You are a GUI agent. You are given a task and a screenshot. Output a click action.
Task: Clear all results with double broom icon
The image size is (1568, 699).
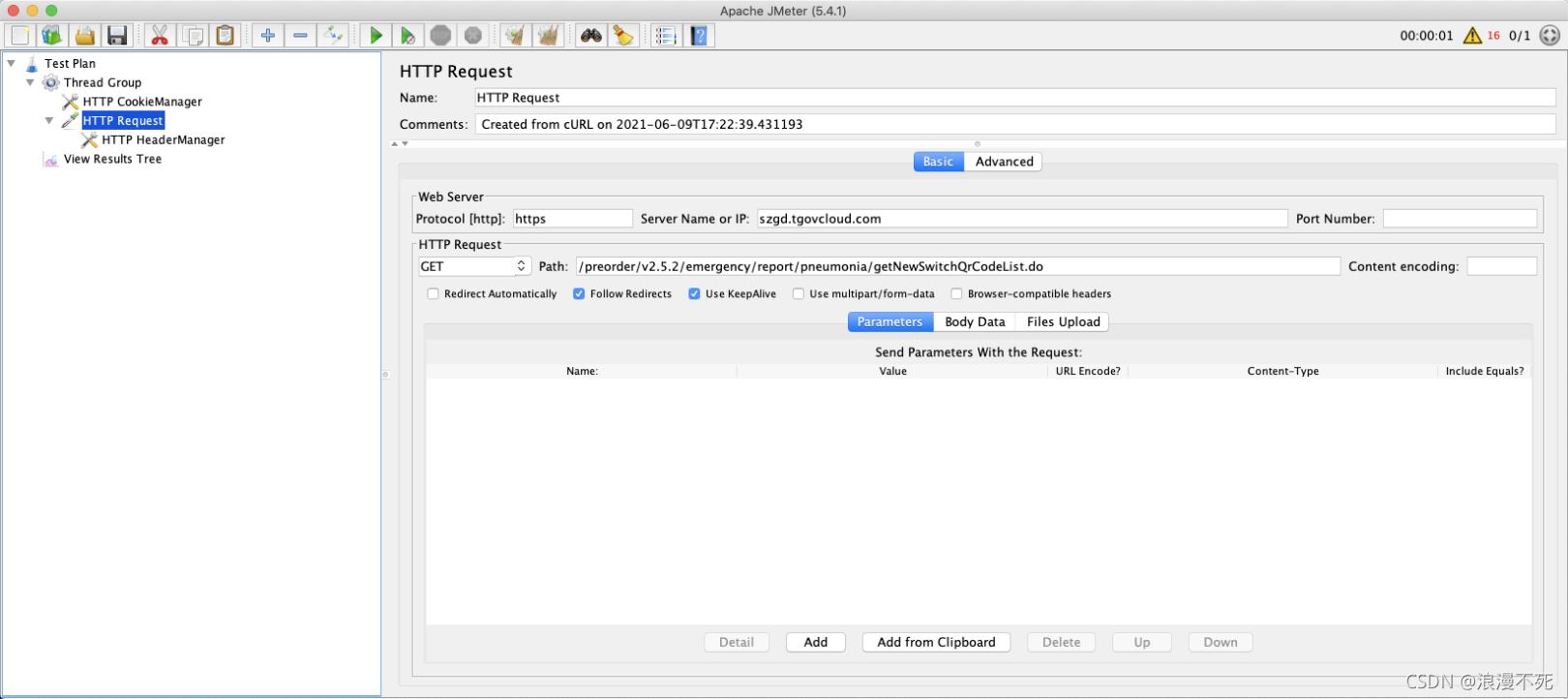pyautogui.click(x=548, y=36)
